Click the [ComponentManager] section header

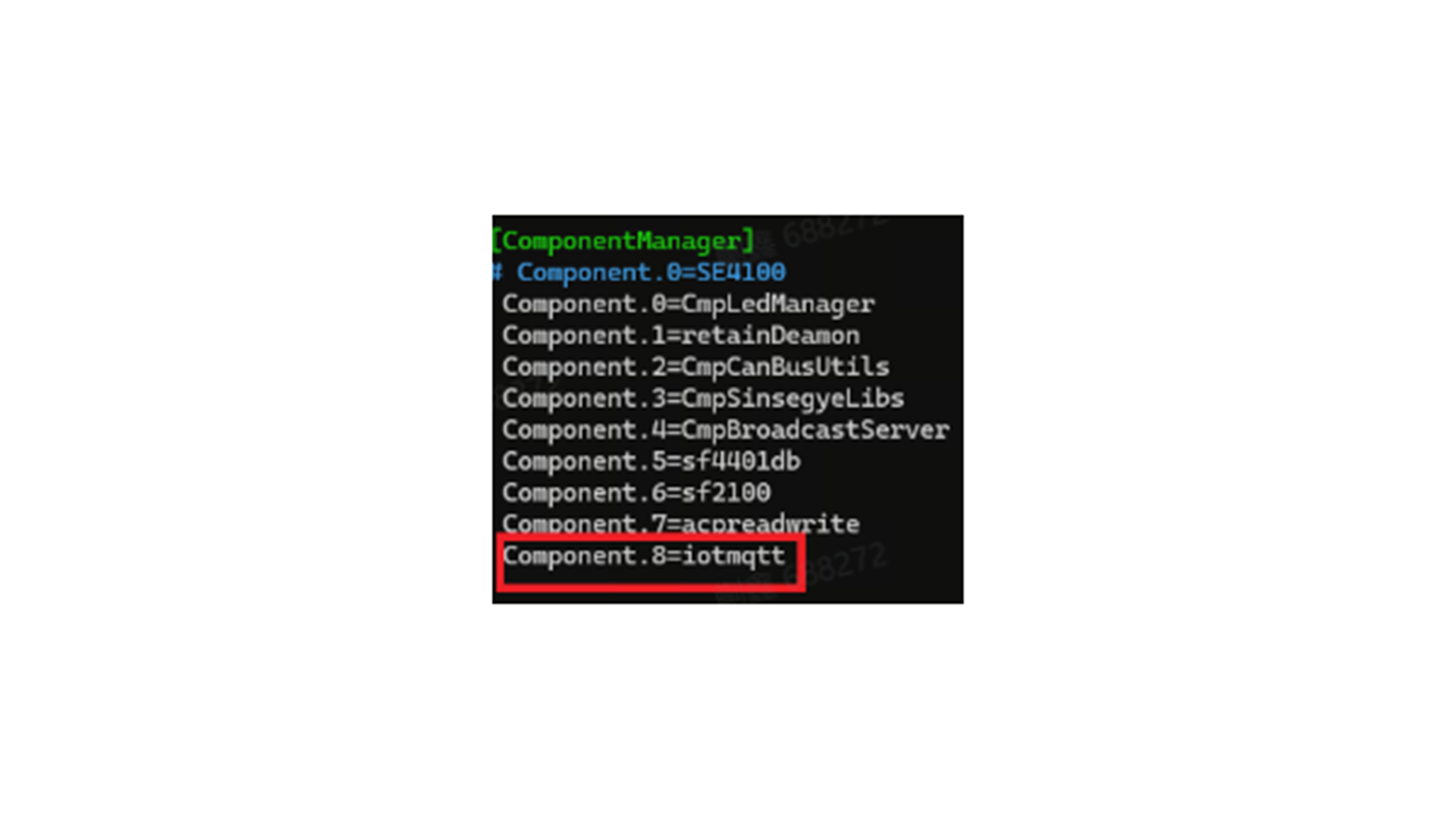click(x=623, y=241)
